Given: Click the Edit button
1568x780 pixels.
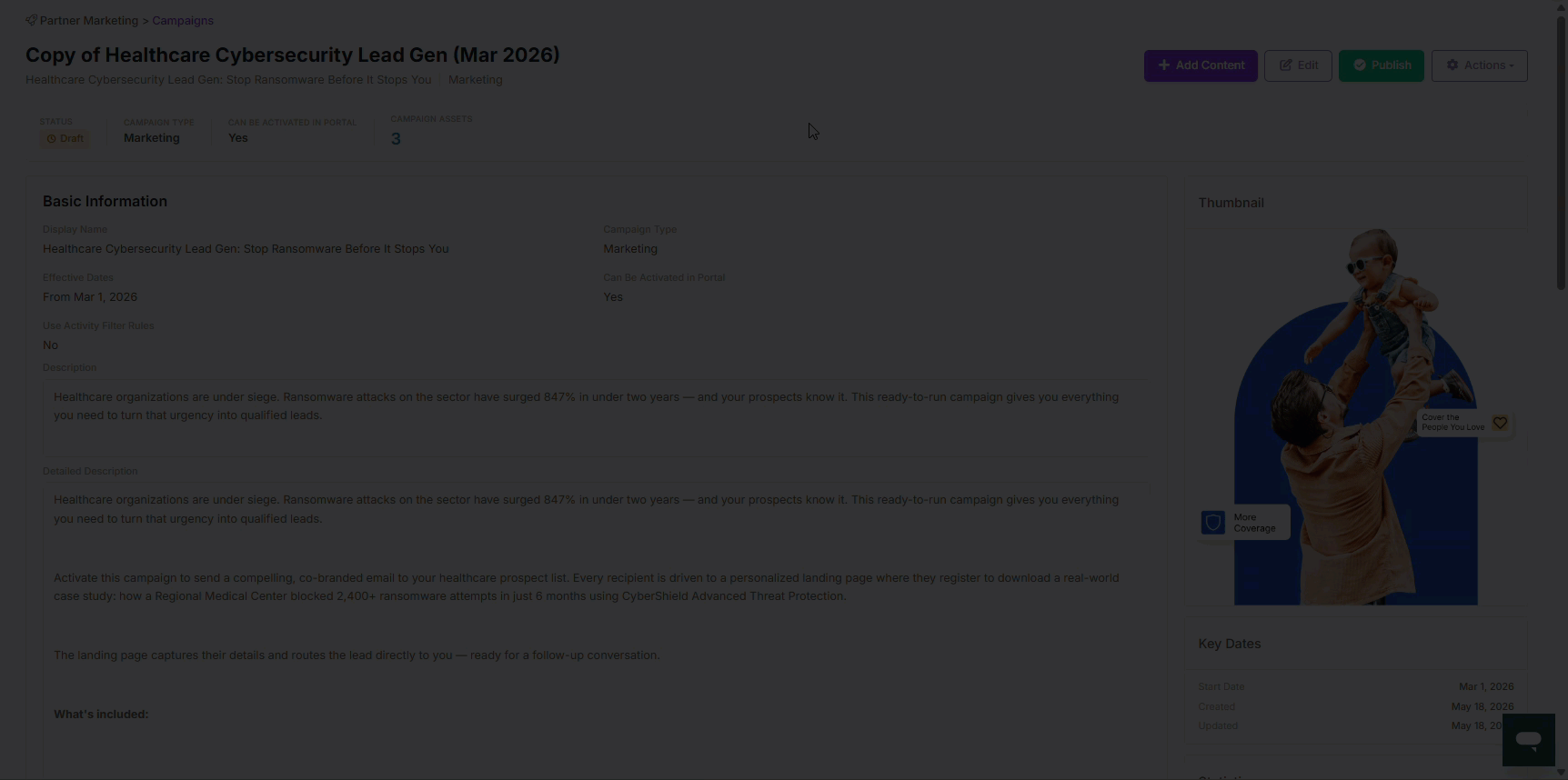Looking at the screenshot, I should click(1298, 65).
